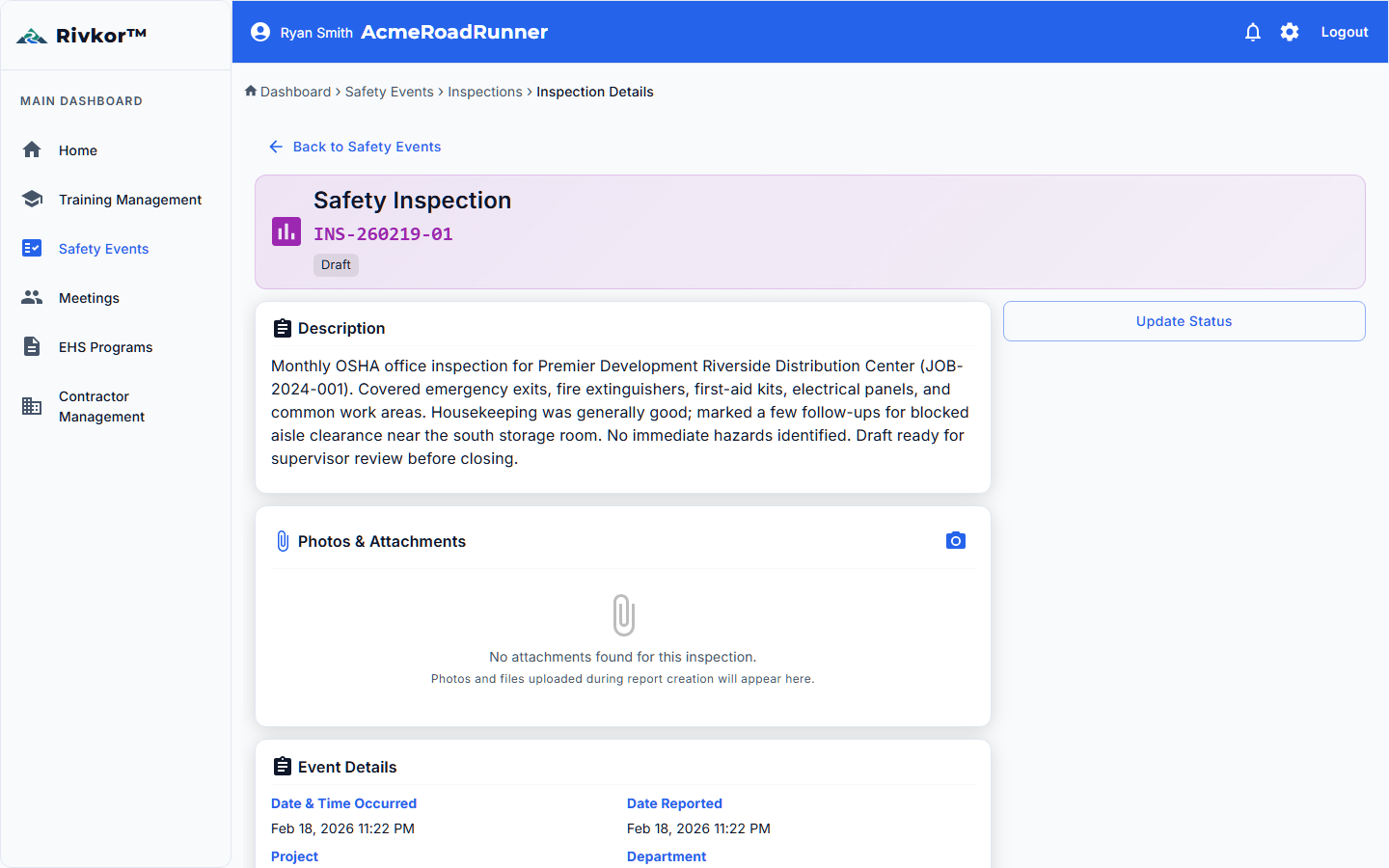Click the Safety Inspection heading
Viewport: 1389px width, 868px height.
point(412,200)
